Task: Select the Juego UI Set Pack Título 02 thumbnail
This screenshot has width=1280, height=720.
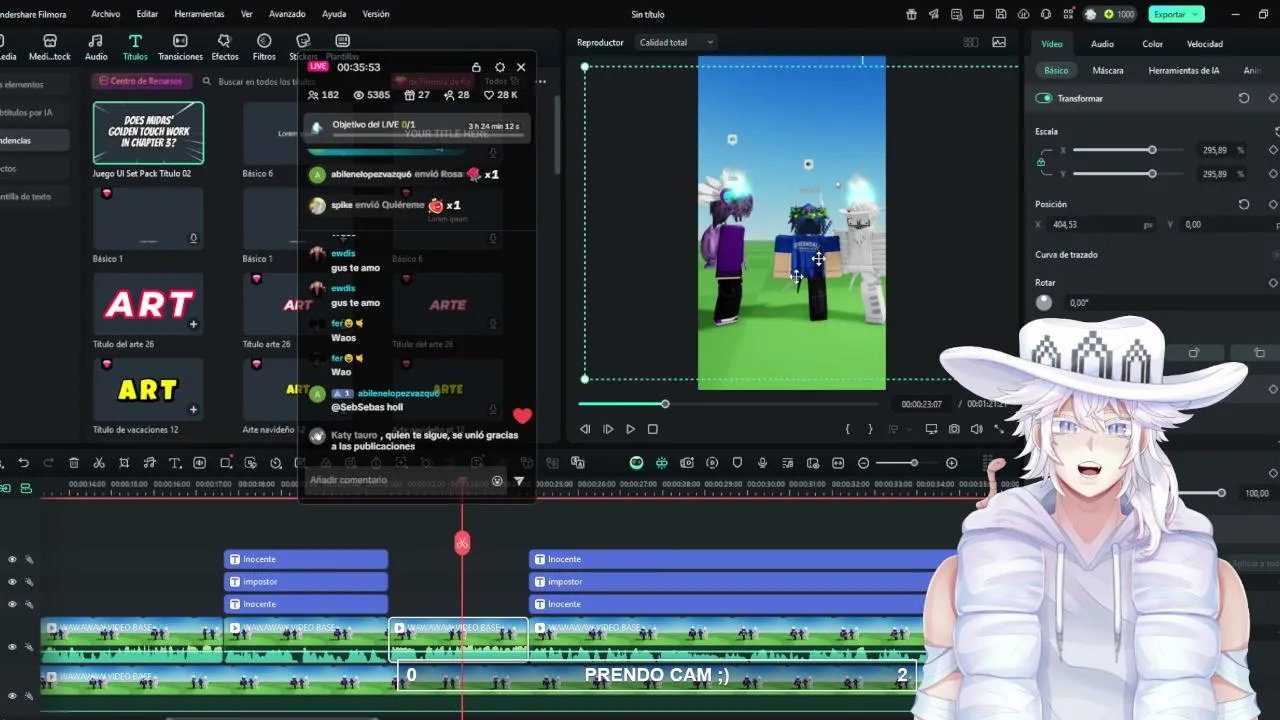Action: 148,132
